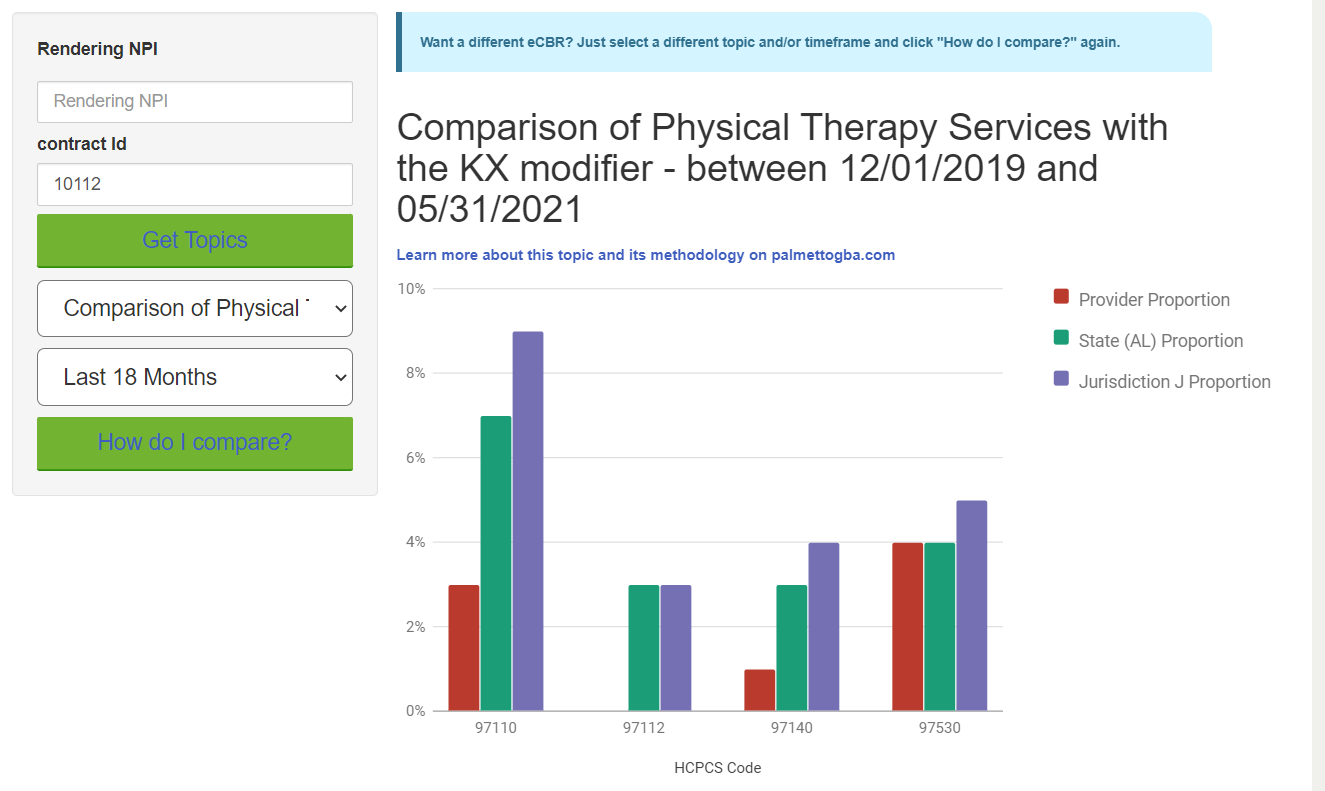Select the tallest purple bar above 97110

[x=527, y=520]
